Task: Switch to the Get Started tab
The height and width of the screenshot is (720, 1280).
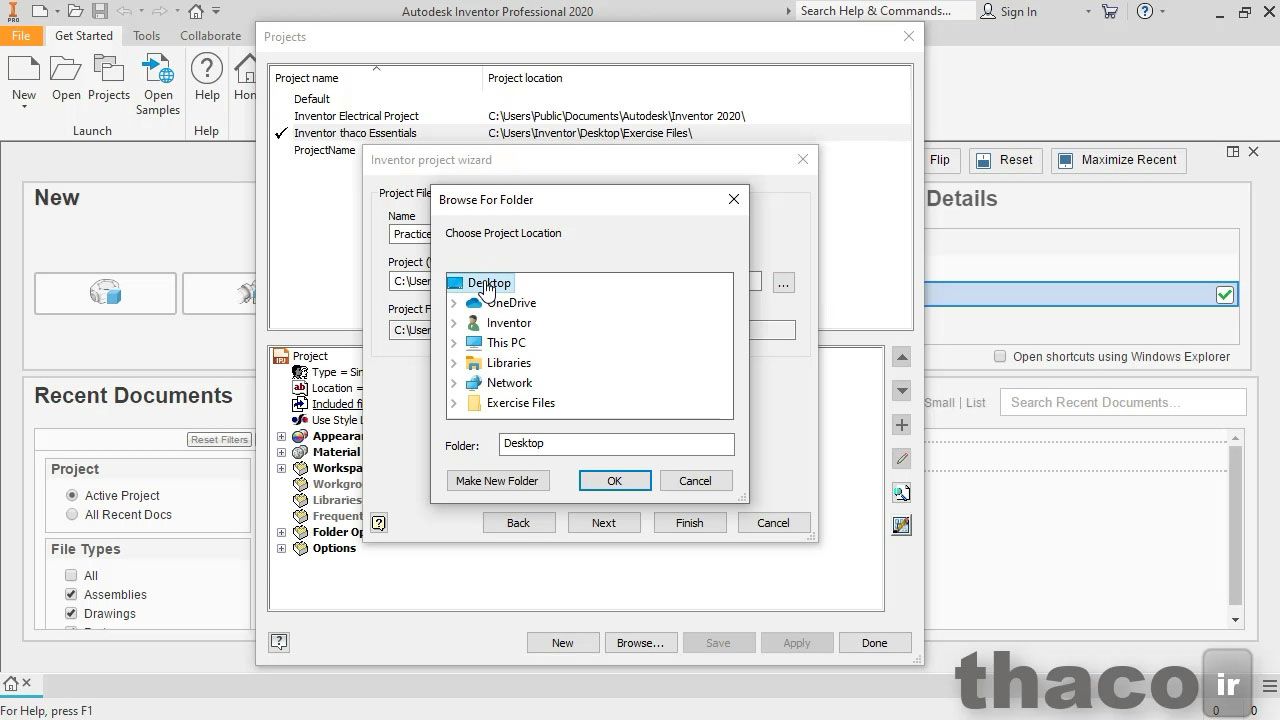Action: coord(84,35)
